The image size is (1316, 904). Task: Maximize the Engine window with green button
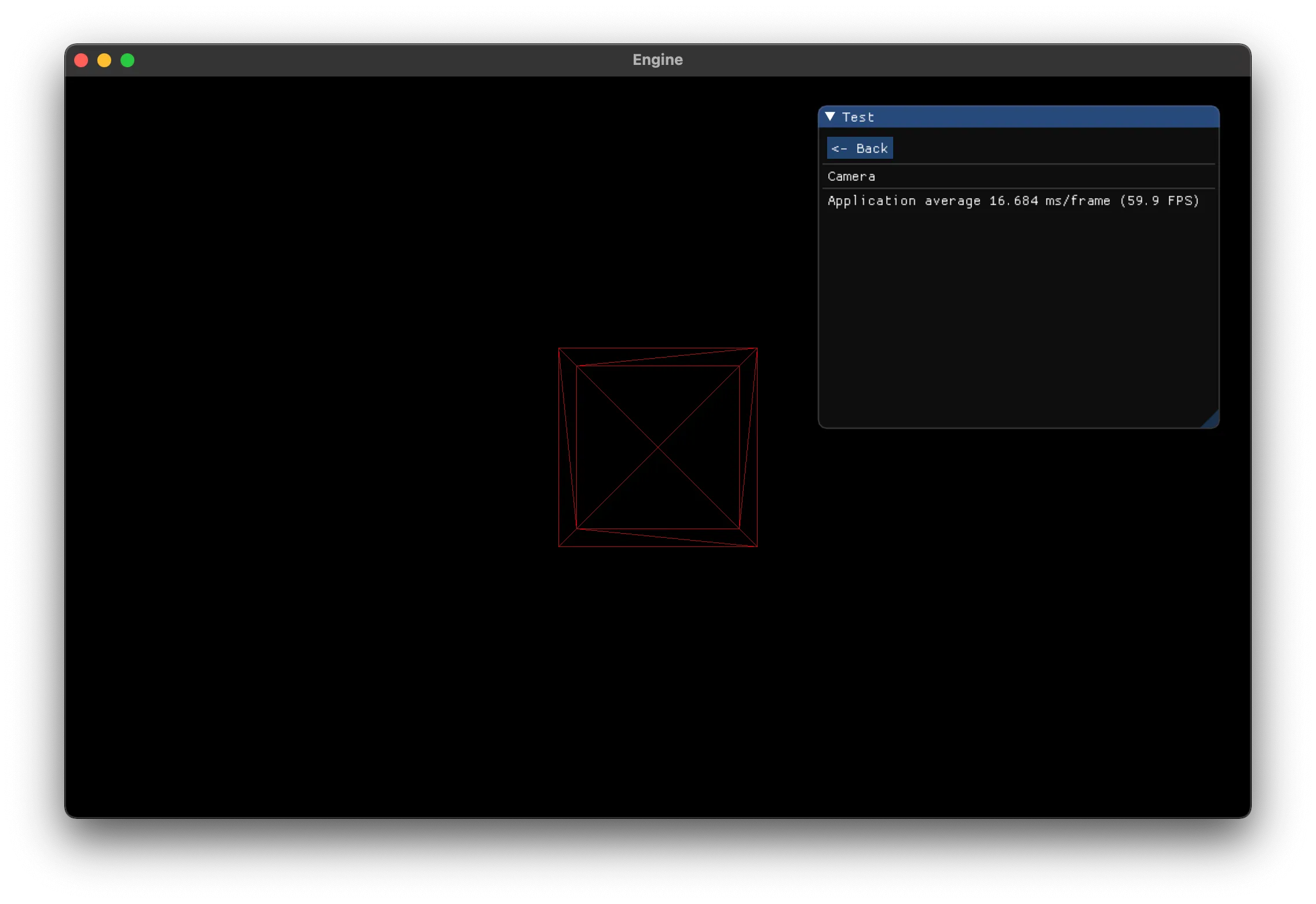point(127,60)
